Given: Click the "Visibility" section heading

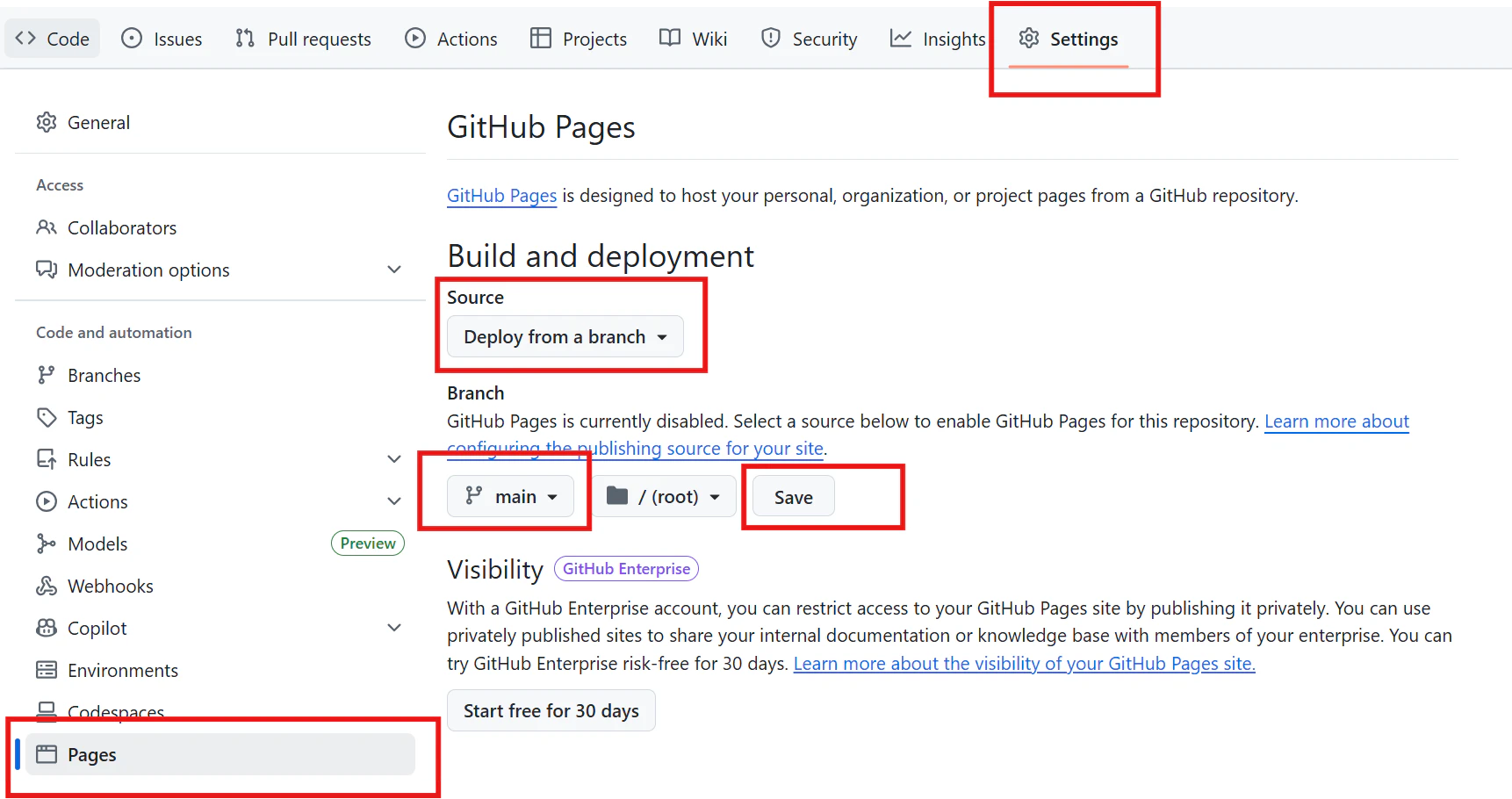Looking at the screenshot, I should point(495,570).
